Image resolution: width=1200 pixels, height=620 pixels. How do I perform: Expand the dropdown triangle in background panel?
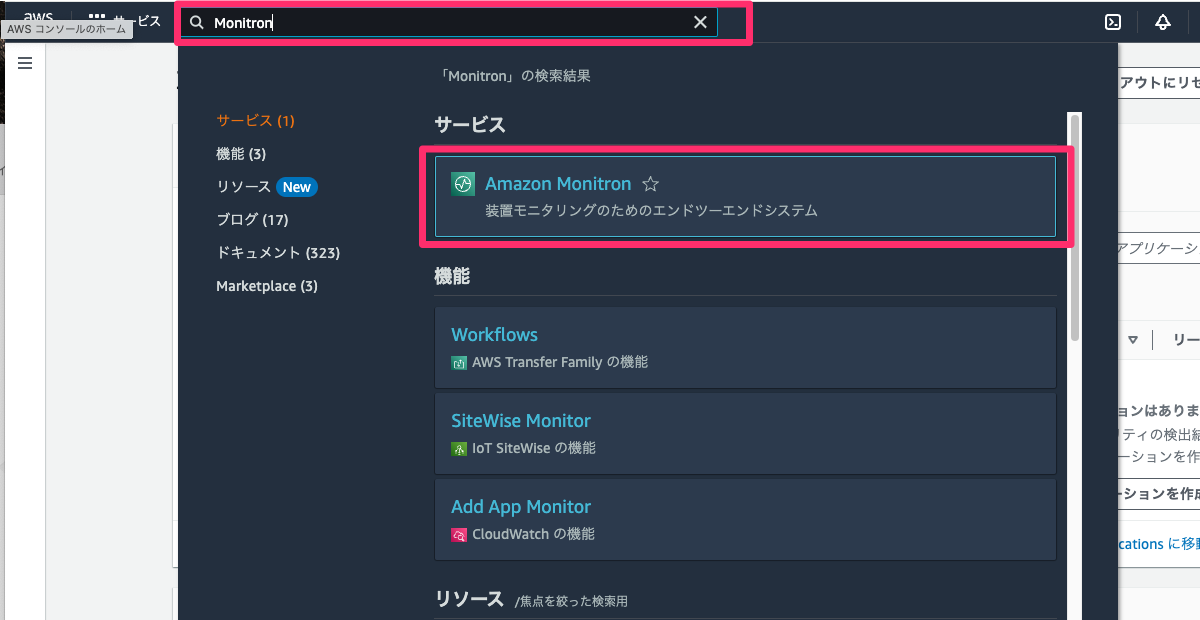1133,340
